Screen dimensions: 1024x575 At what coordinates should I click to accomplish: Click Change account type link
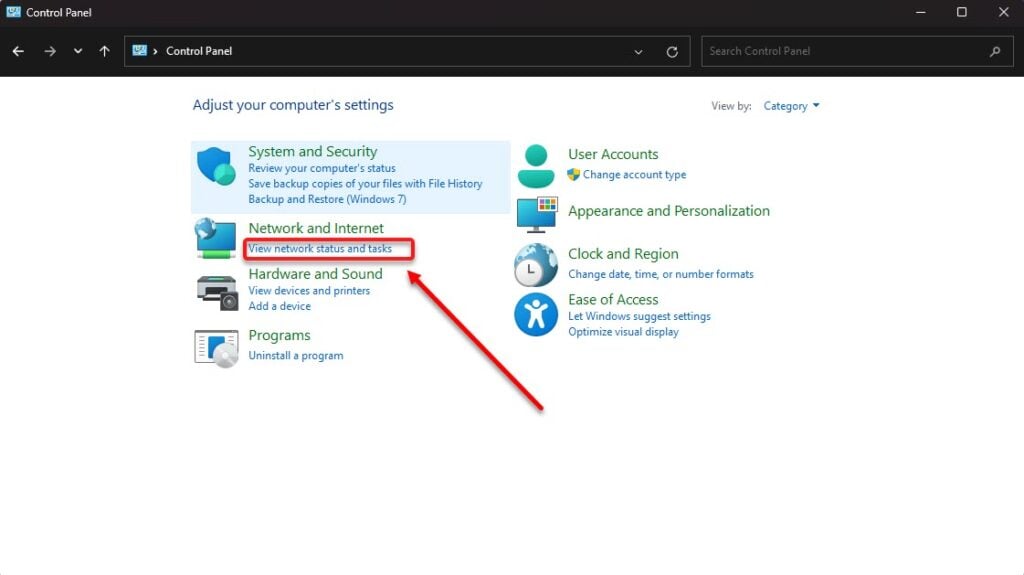(x=634, y=175)
